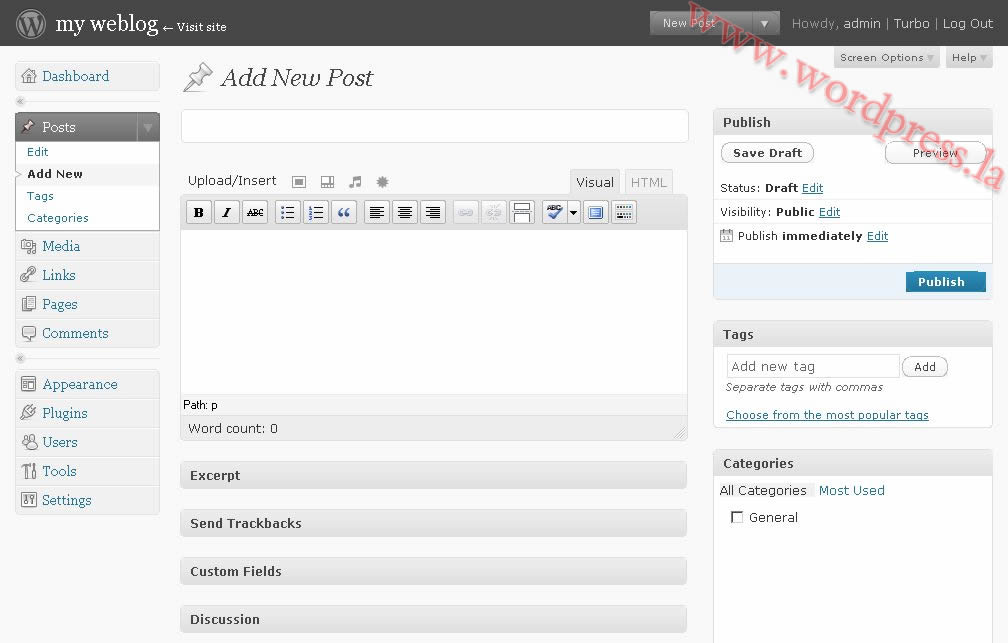The height and width of the screenshot is (643, 1008).
Task: Click the Preview button
Action: click(x=935, y=153)
